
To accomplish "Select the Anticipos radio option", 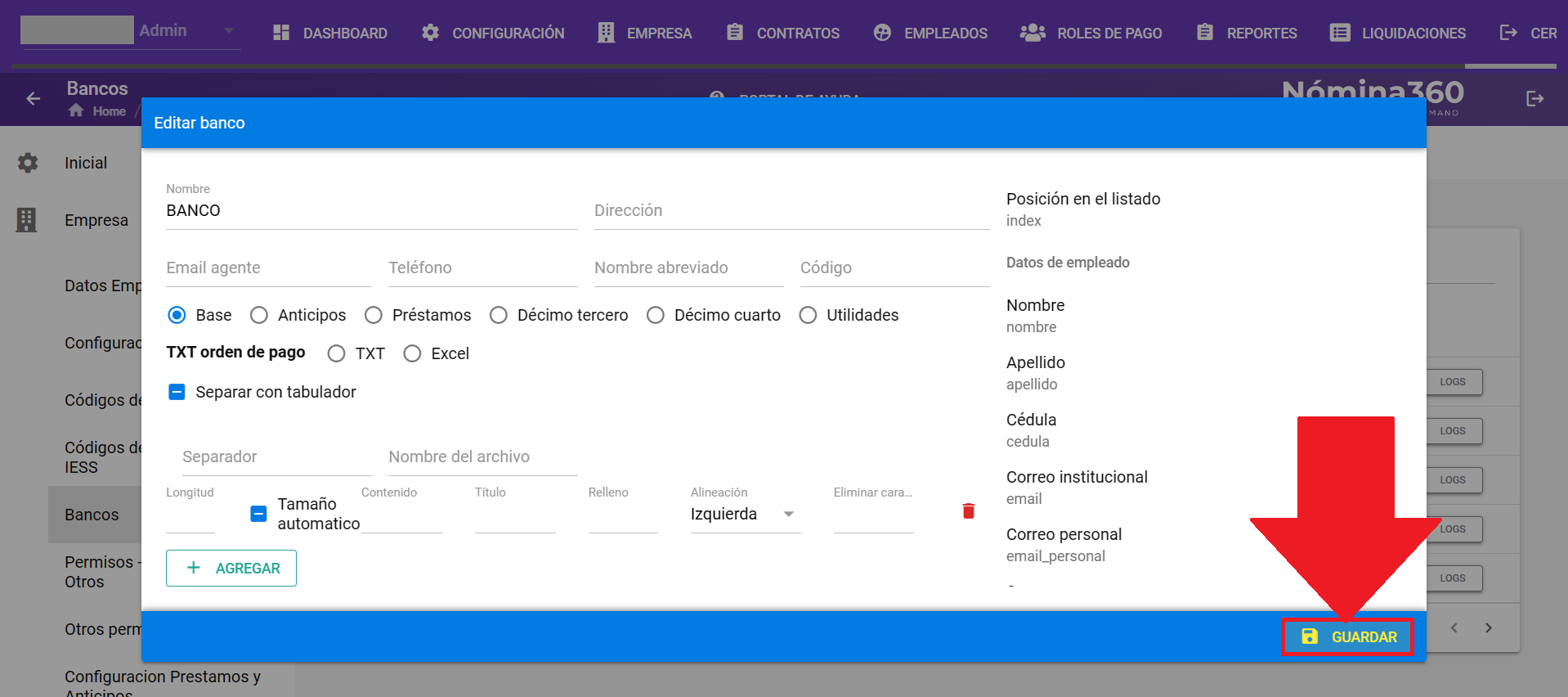I will pyautogui.click(x=259, y=315).
